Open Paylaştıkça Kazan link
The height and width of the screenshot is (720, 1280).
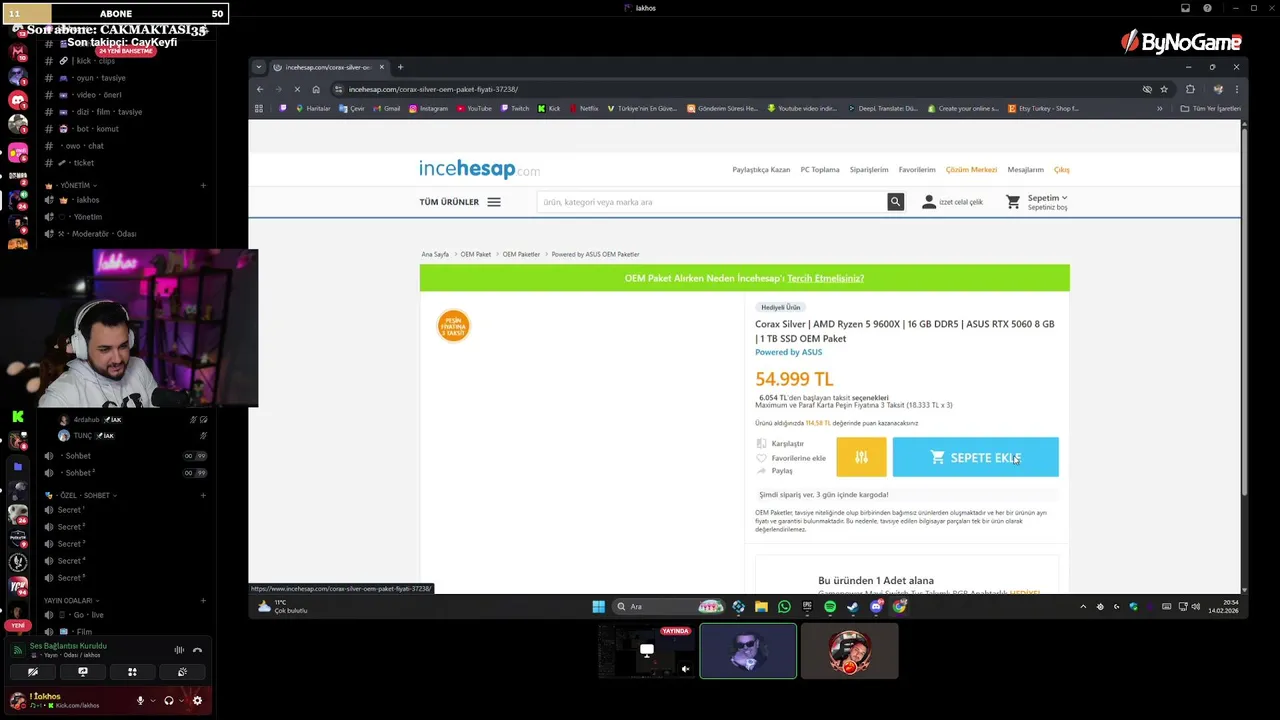coord(761,170)
